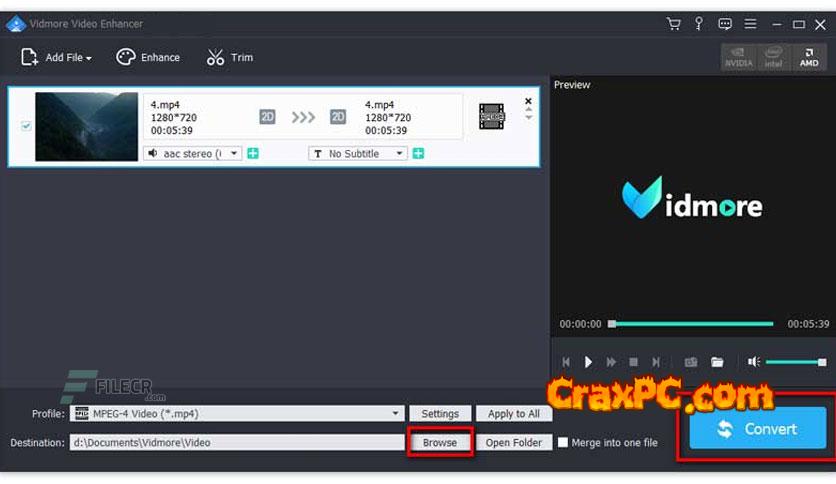Open the aac stereo audio track dropdown

pyautogui.click(x=192, y=154)
